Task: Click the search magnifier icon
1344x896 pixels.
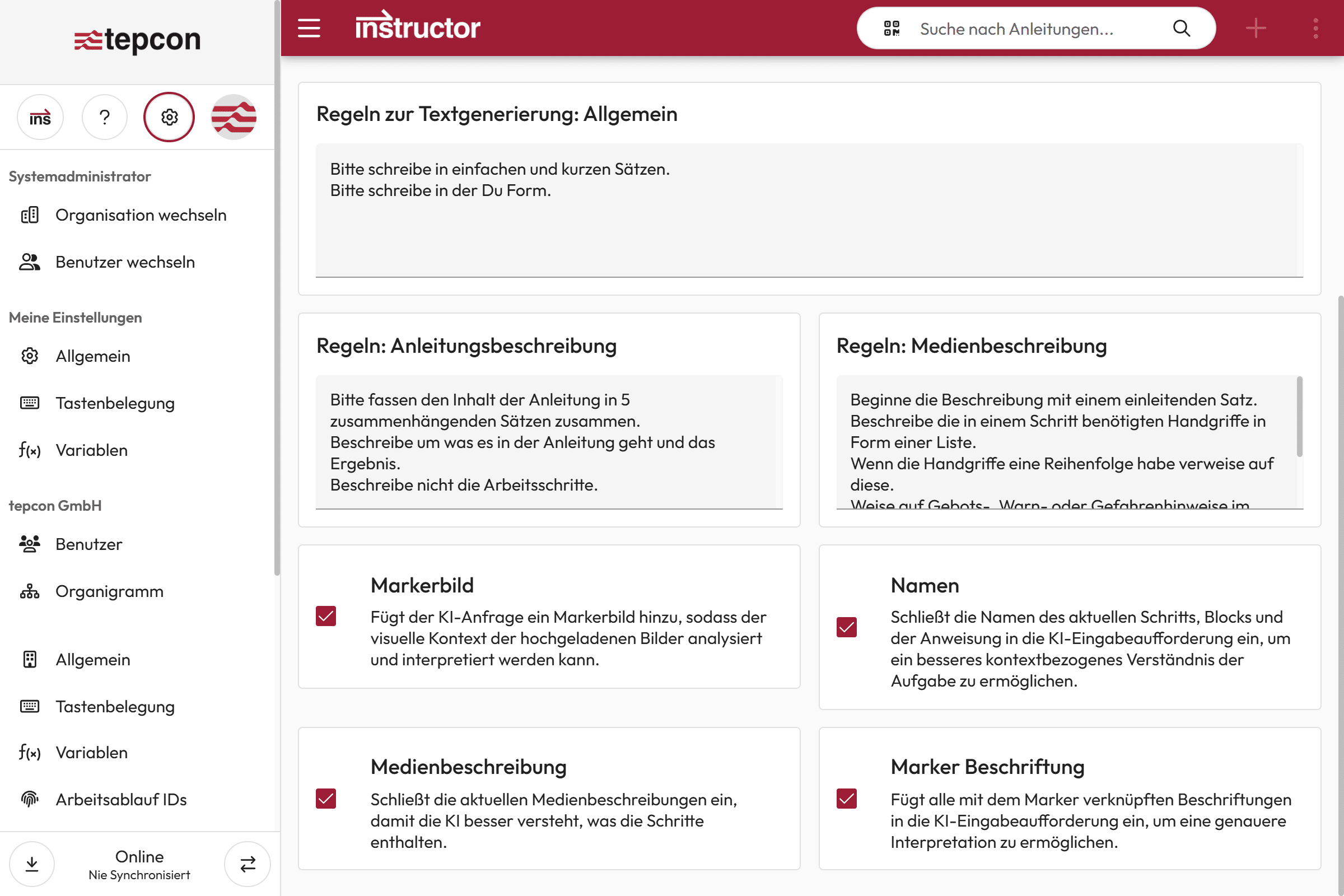Action: pyautogui.click(x=1181, y=28)
